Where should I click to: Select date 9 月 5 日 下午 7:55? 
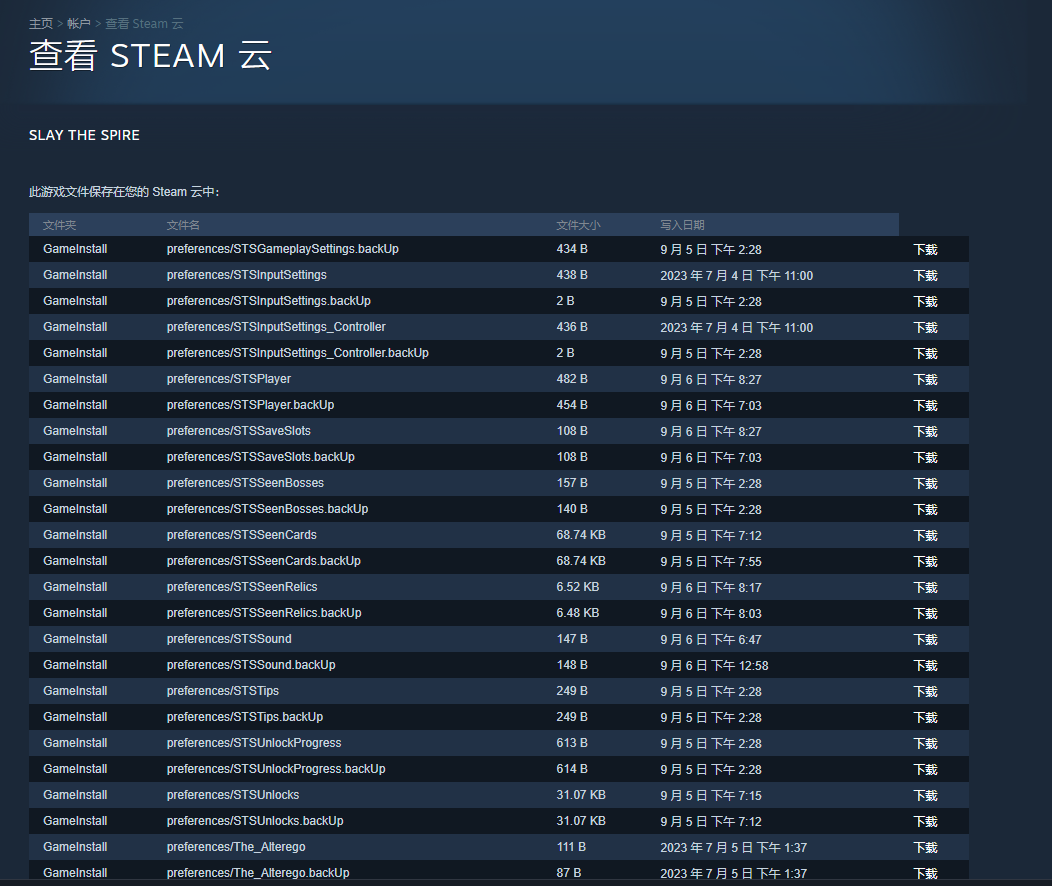[711, 562]
